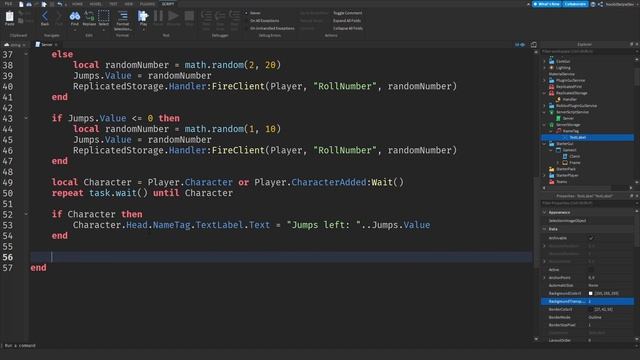Collapse the Data properties section

[x=544, y=229]
